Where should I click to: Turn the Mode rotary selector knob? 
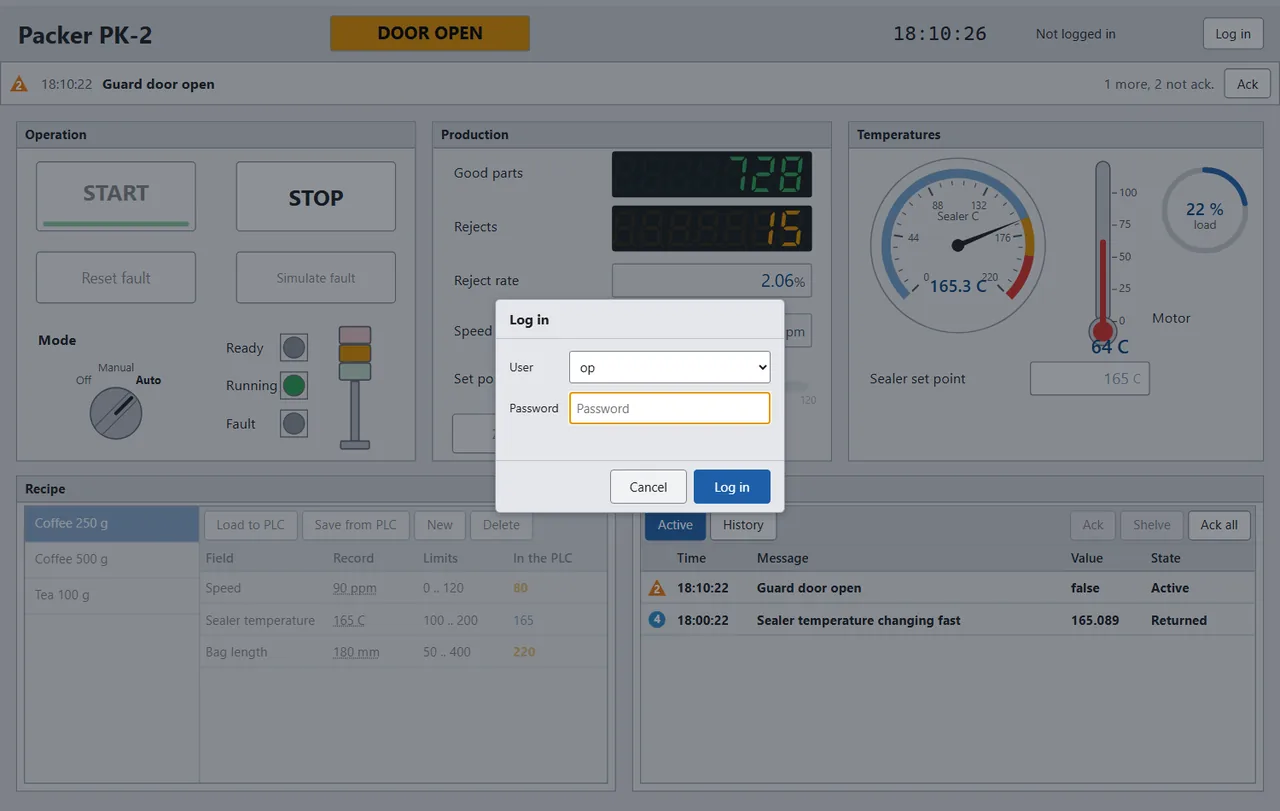point(116,413)
